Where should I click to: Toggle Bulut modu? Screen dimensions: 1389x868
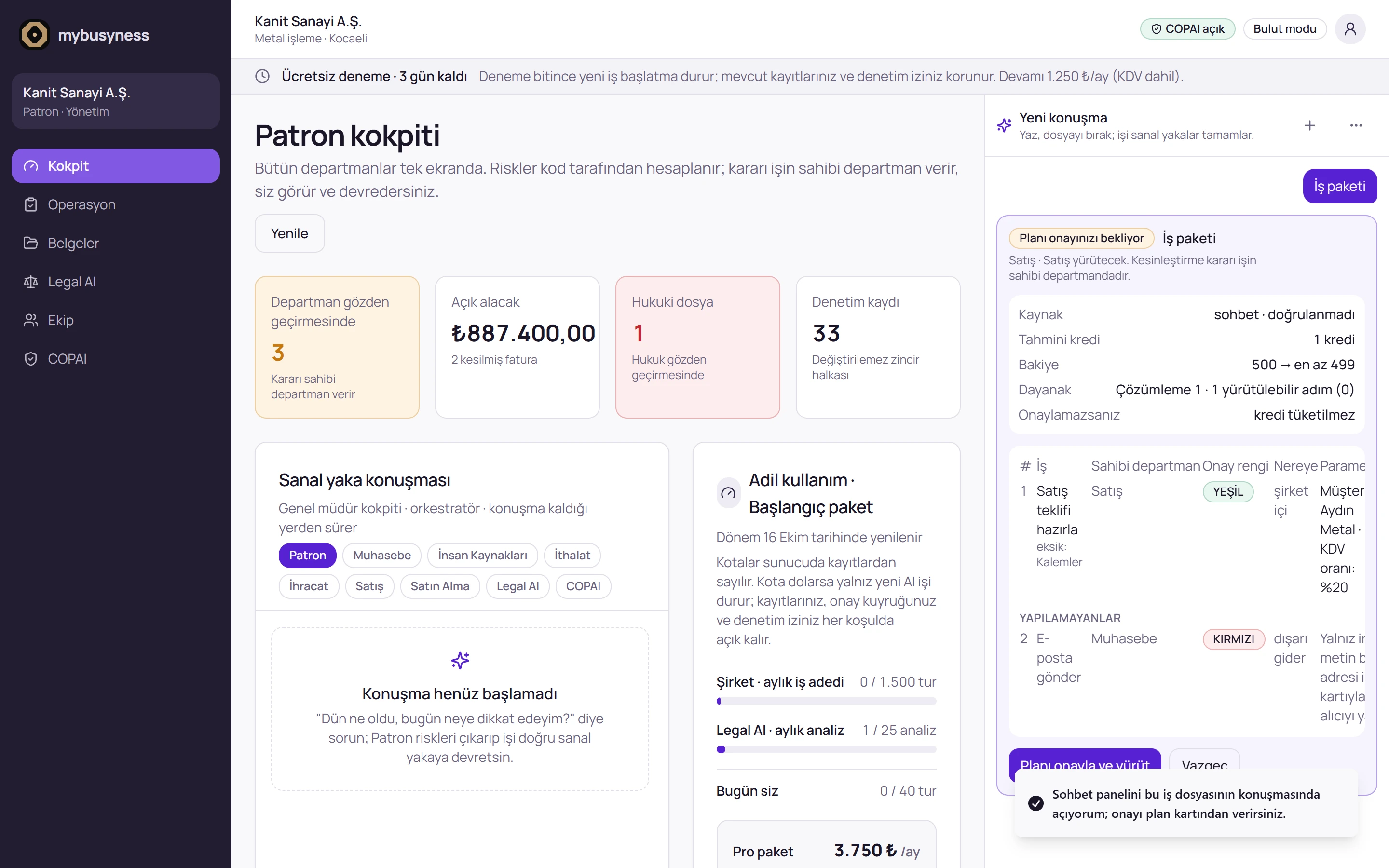(1284, 29)
